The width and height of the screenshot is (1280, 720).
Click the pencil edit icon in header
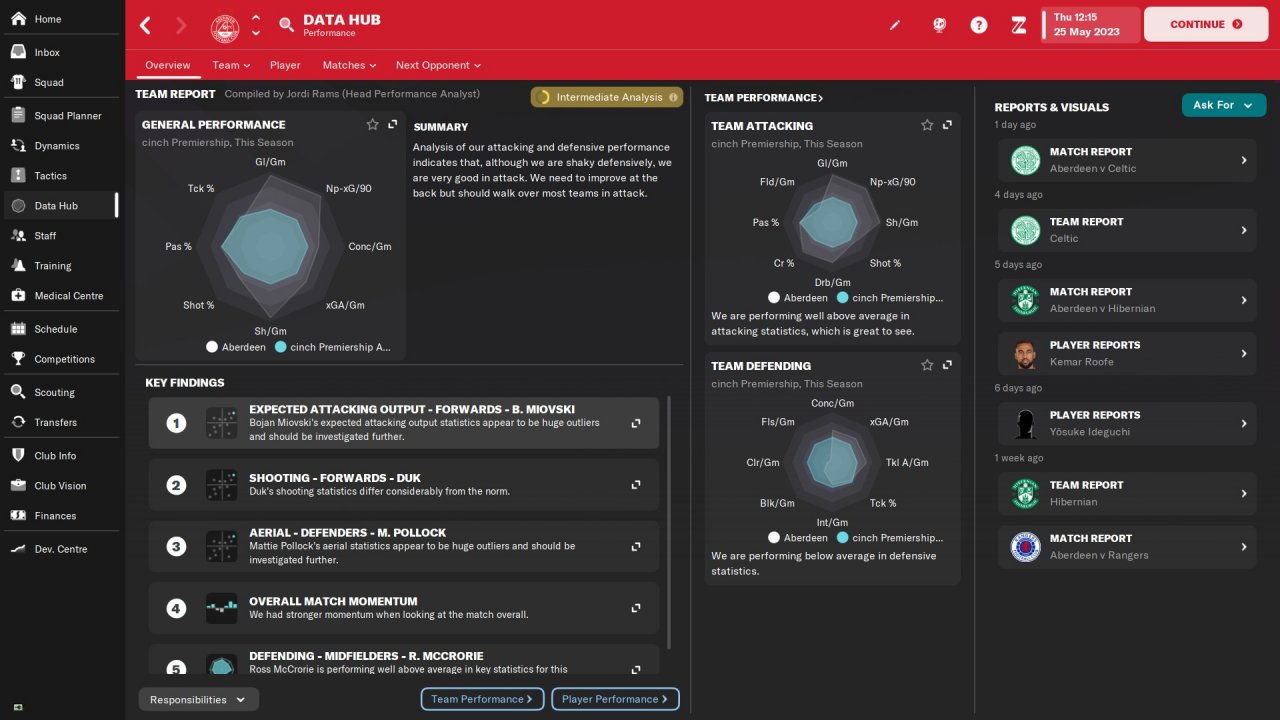tap(895, 25)
